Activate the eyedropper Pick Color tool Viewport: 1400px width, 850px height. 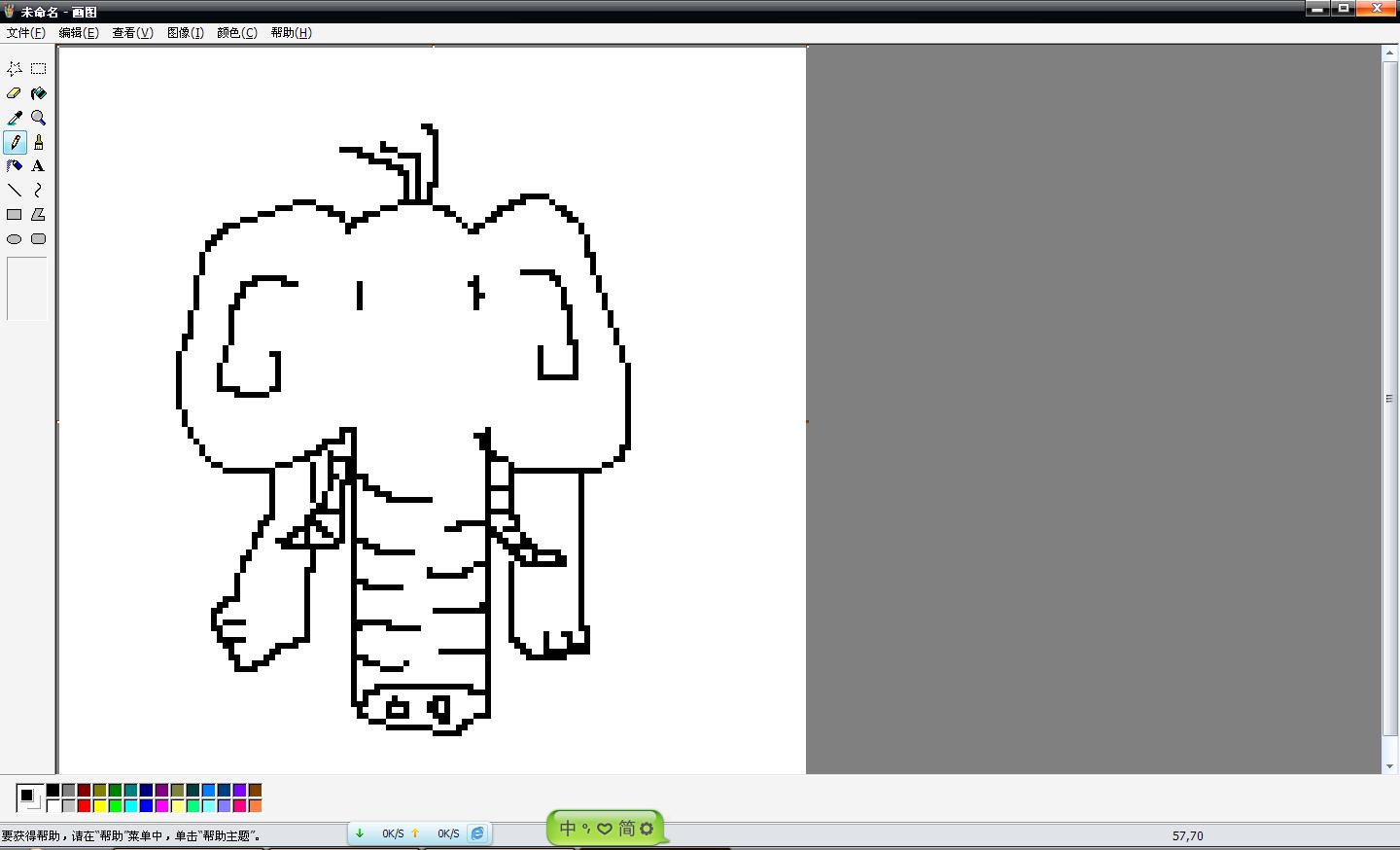pyautogui.click(x=15, y=118)
